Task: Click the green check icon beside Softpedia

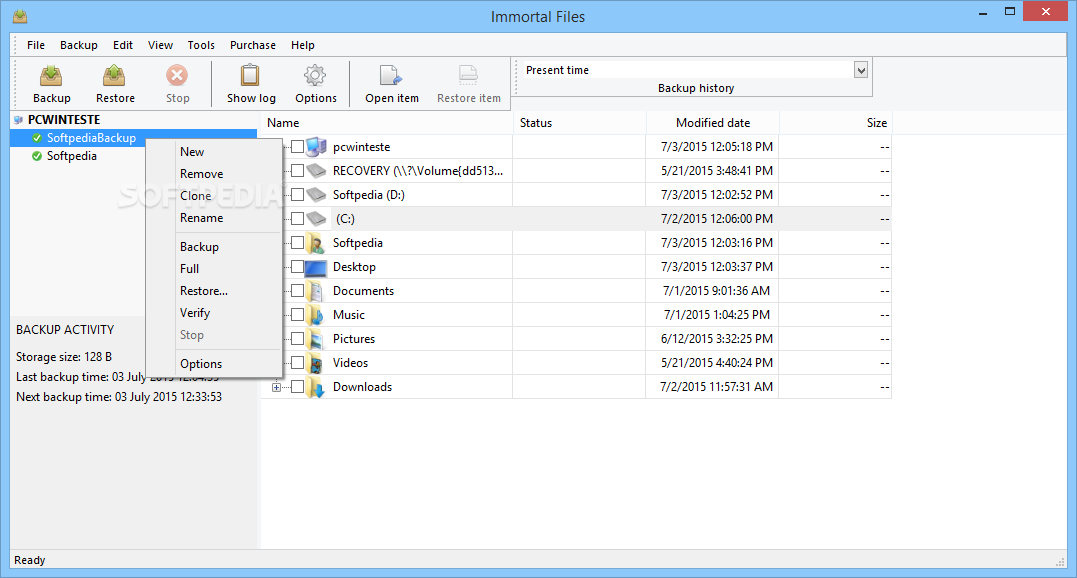Action: coord(37,156)
